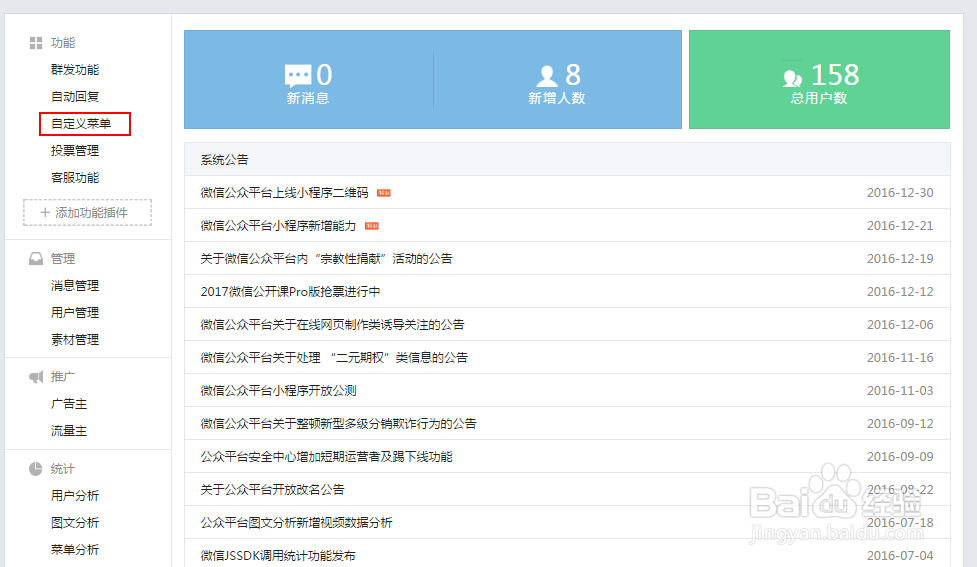Click the 管理 section heading text
The width and height of the screenshot is (977, 567).
coord(63,259)
